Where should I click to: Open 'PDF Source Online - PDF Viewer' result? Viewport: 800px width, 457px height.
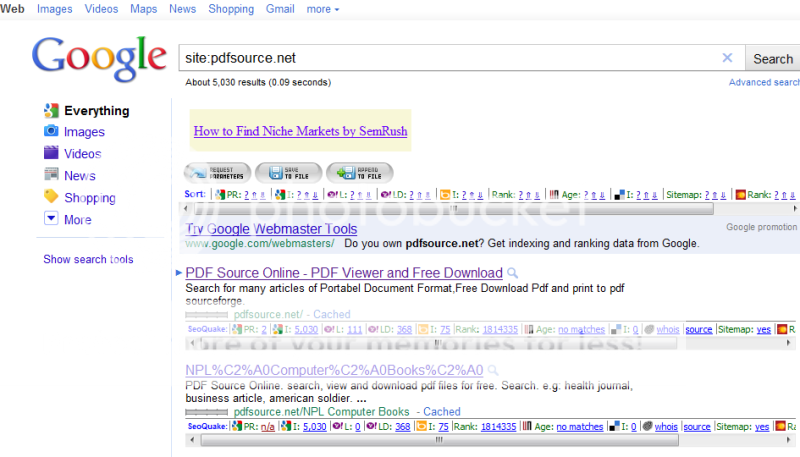344,273
